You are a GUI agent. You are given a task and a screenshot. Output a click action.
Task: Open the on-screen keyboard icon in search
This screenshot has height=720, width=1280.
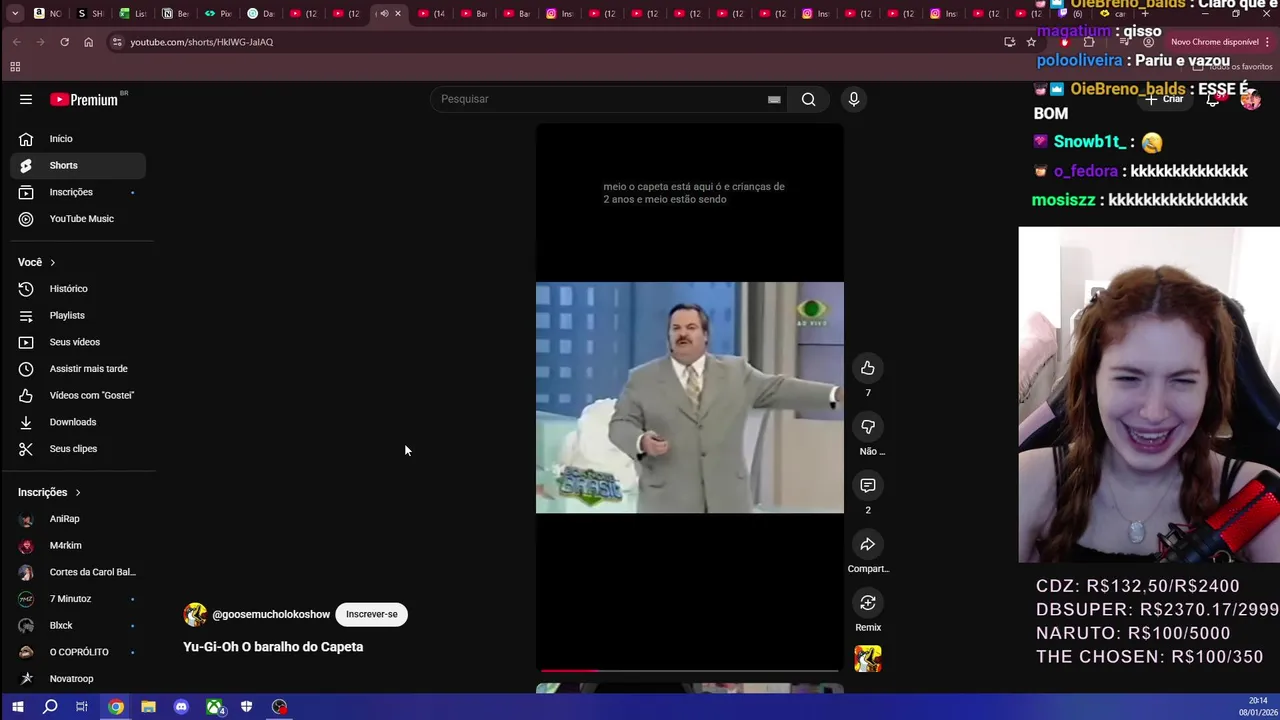coord(774,99)
